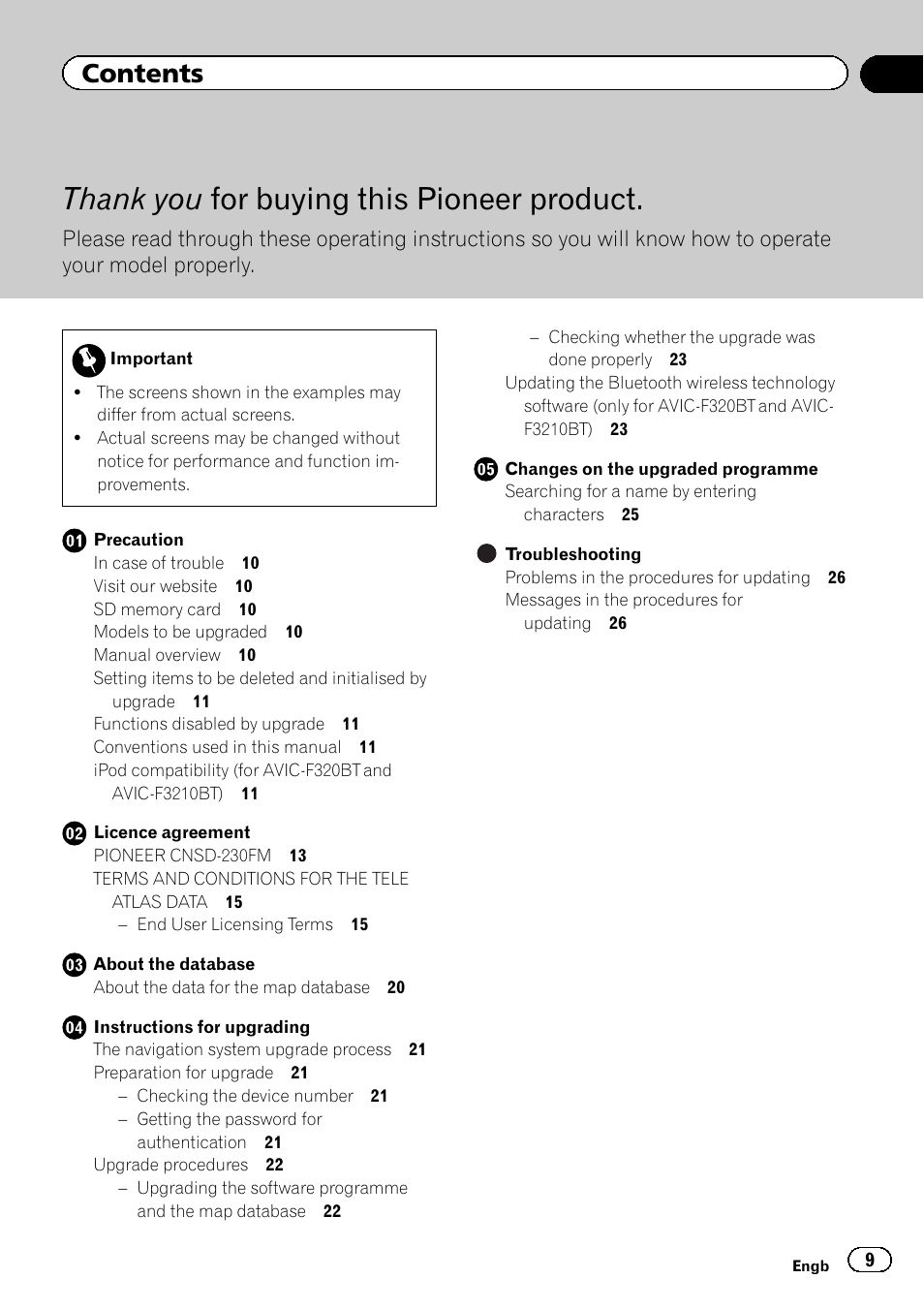Click the black circle beside Troubleshooting
924x1310 pixels.
pyautogui.click(x=486, y=554)
